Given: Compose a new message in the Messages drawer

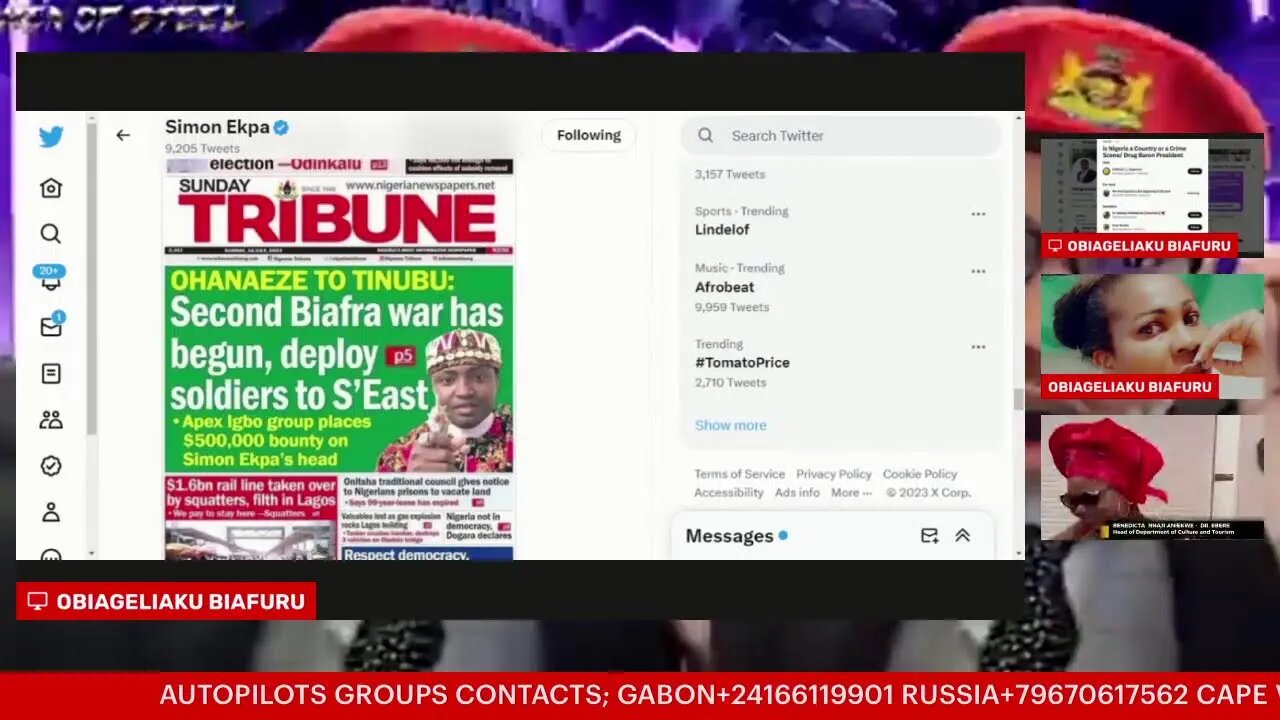Looking at the screenshot, I should pos(929,536).
